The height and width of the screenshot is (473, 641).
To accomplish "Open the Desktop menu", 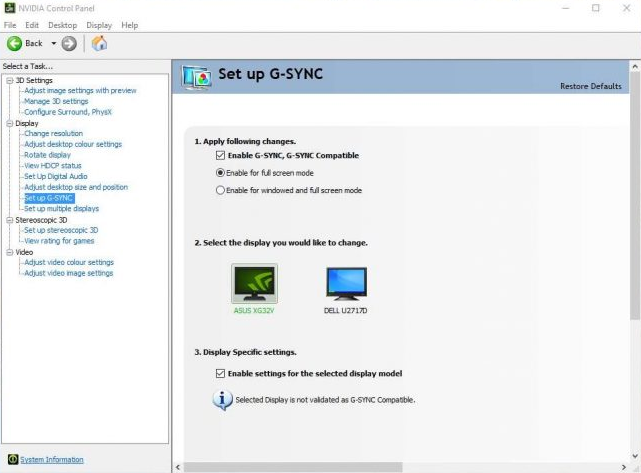I will tap(63, 25).
